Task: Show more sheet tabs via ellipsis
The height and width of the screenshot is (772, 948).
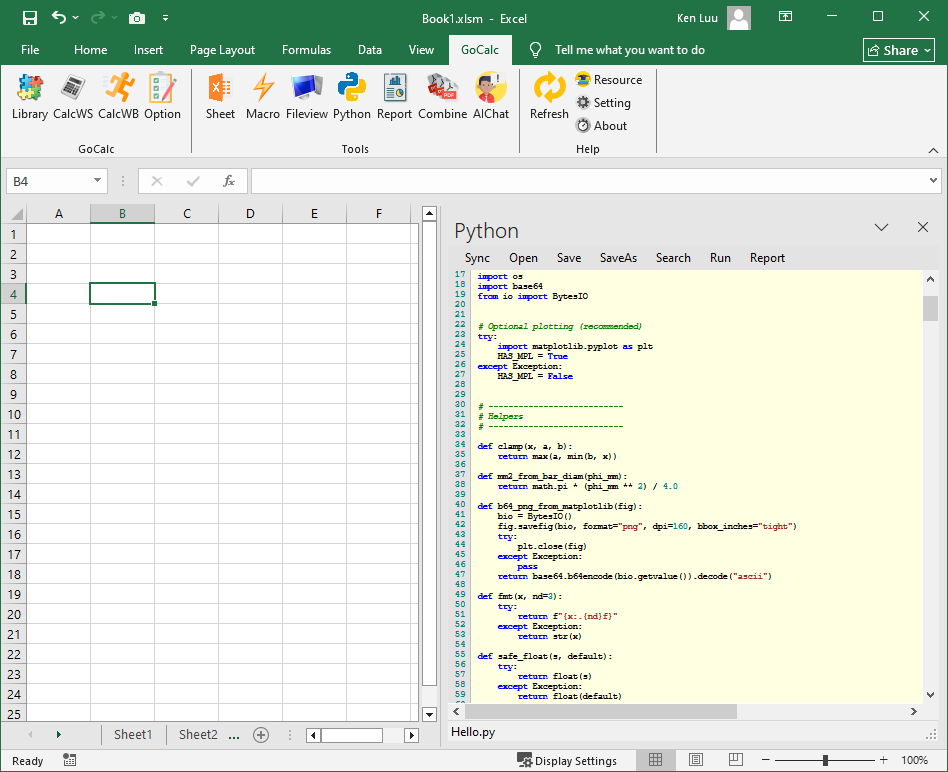Action: pyautogui.click(x=234, y=736)
